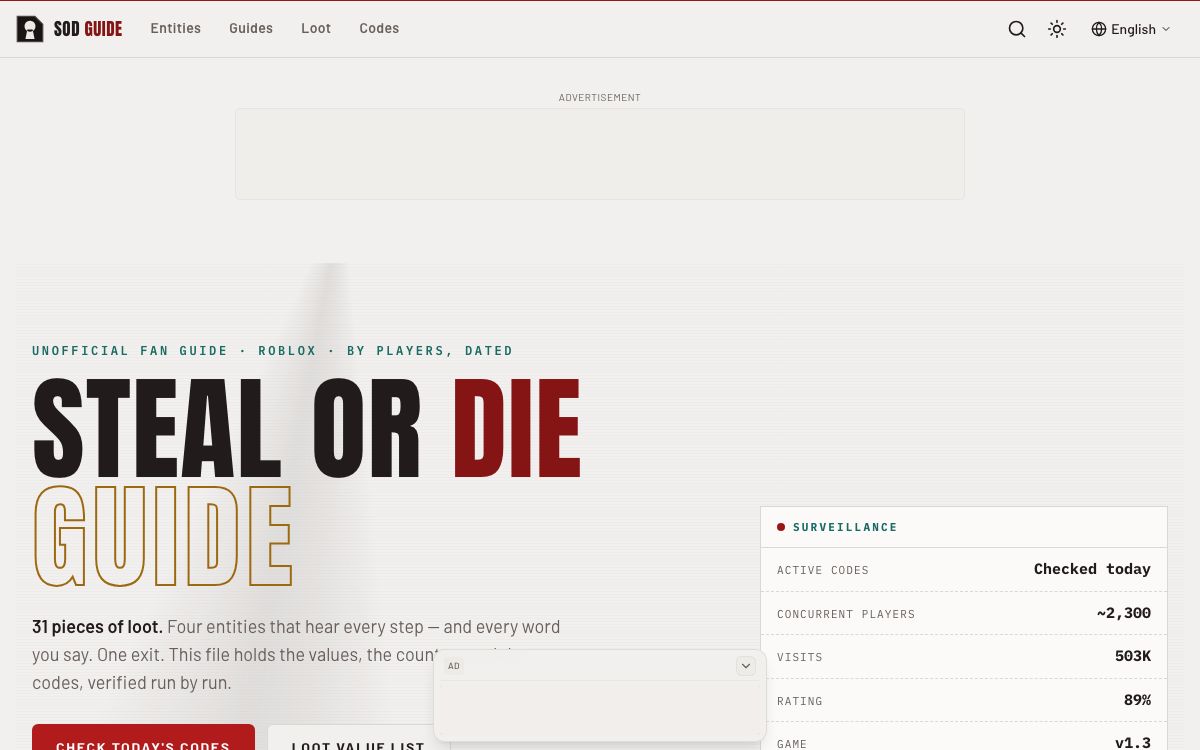The height and width of the screenshot is (750, 1200).
Task: Collapse the floating AD chevron button
Action: (746, 666)
